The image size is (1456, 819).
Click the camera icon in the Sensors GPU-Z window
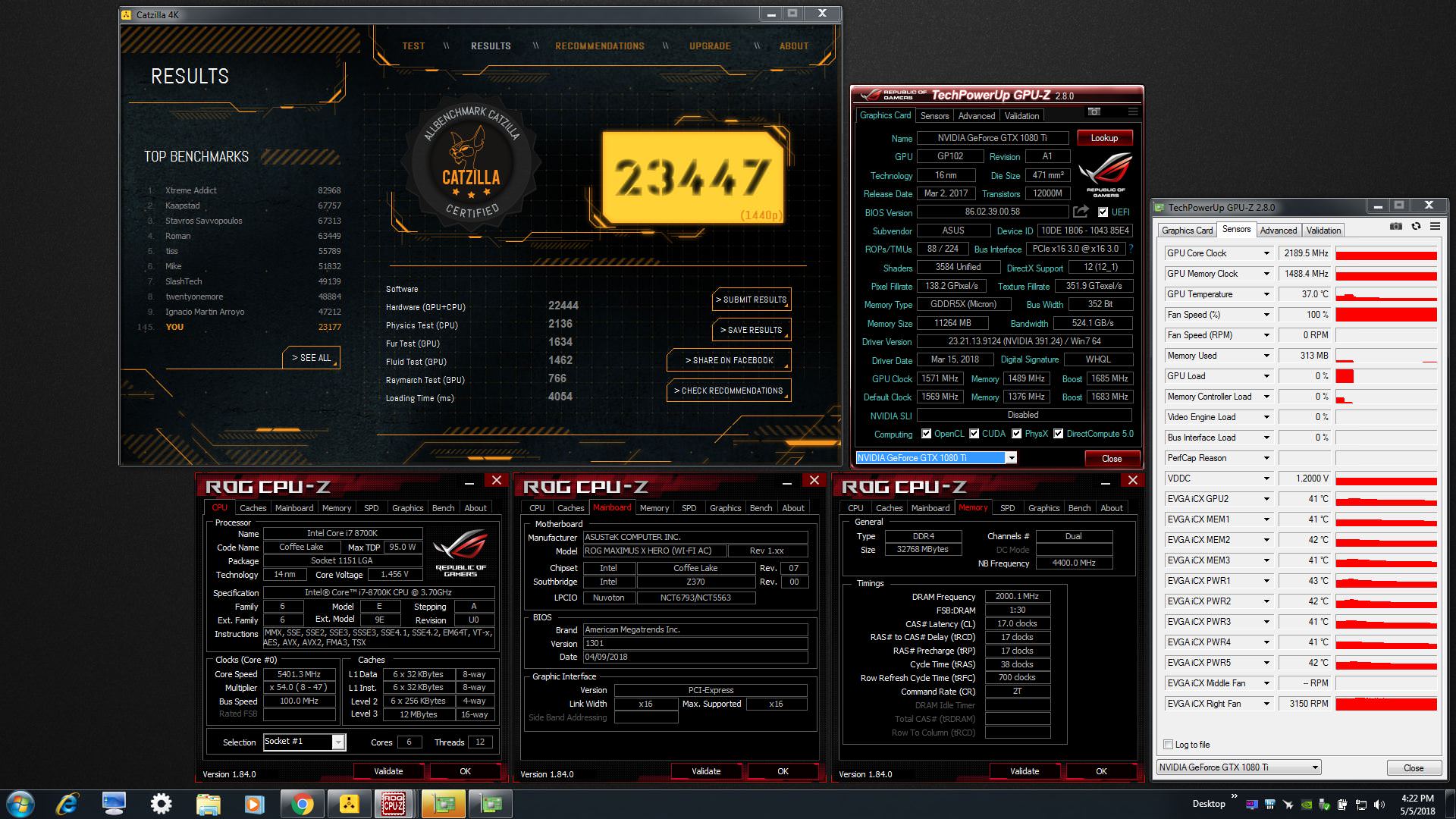point(1396,227)
